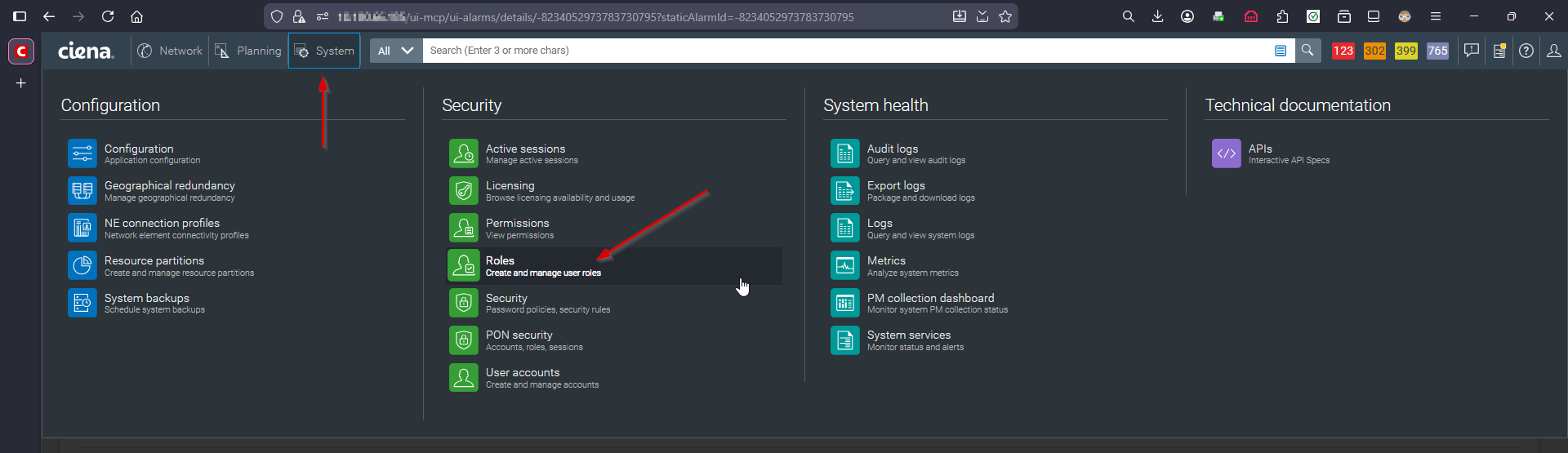Open System services link
This screenshot has width=1568, height=453.
tap(909, 335)
